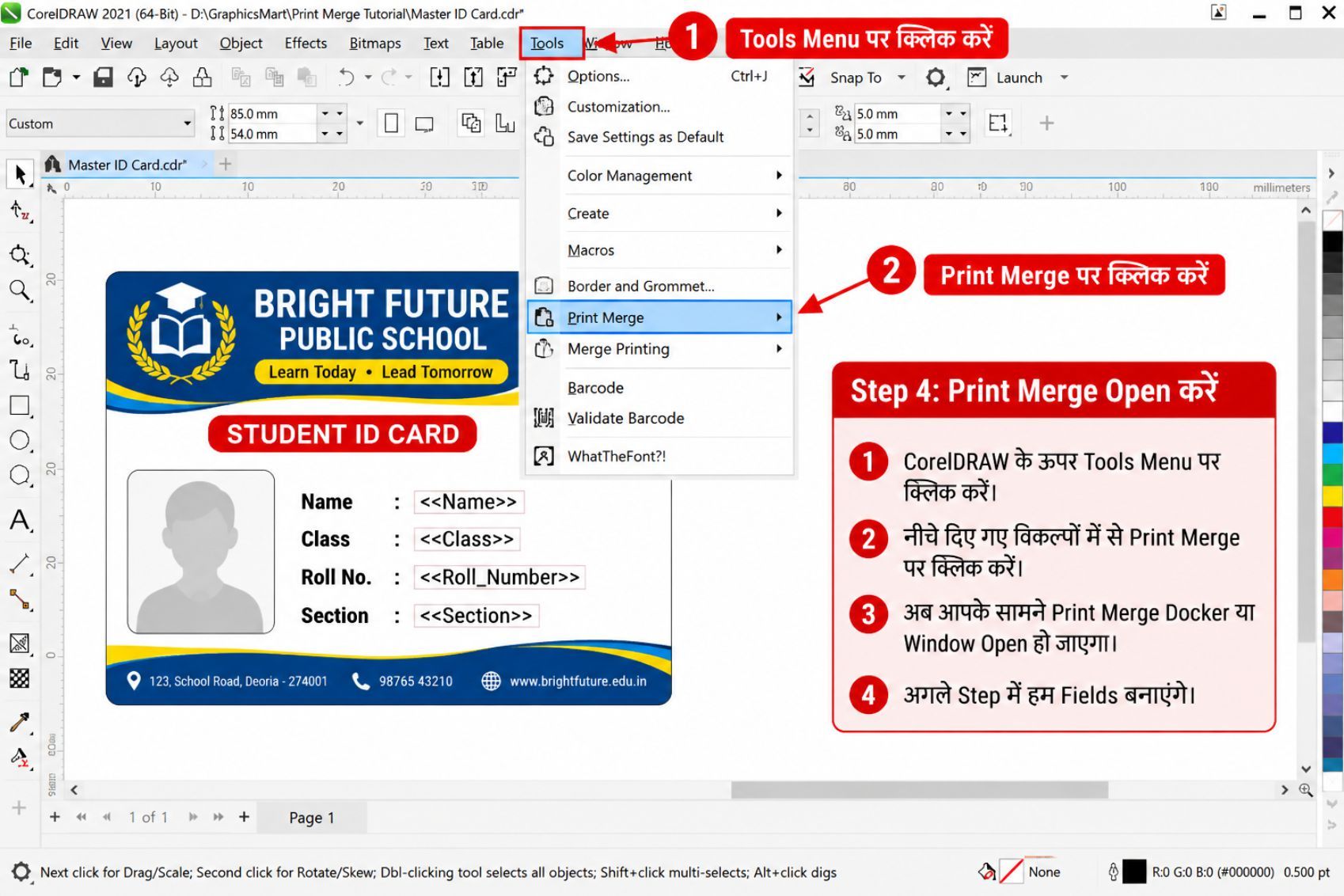Click the Export icon in toolbar
The width and height of the screenshot is (1344, 896).
point(473,77)
